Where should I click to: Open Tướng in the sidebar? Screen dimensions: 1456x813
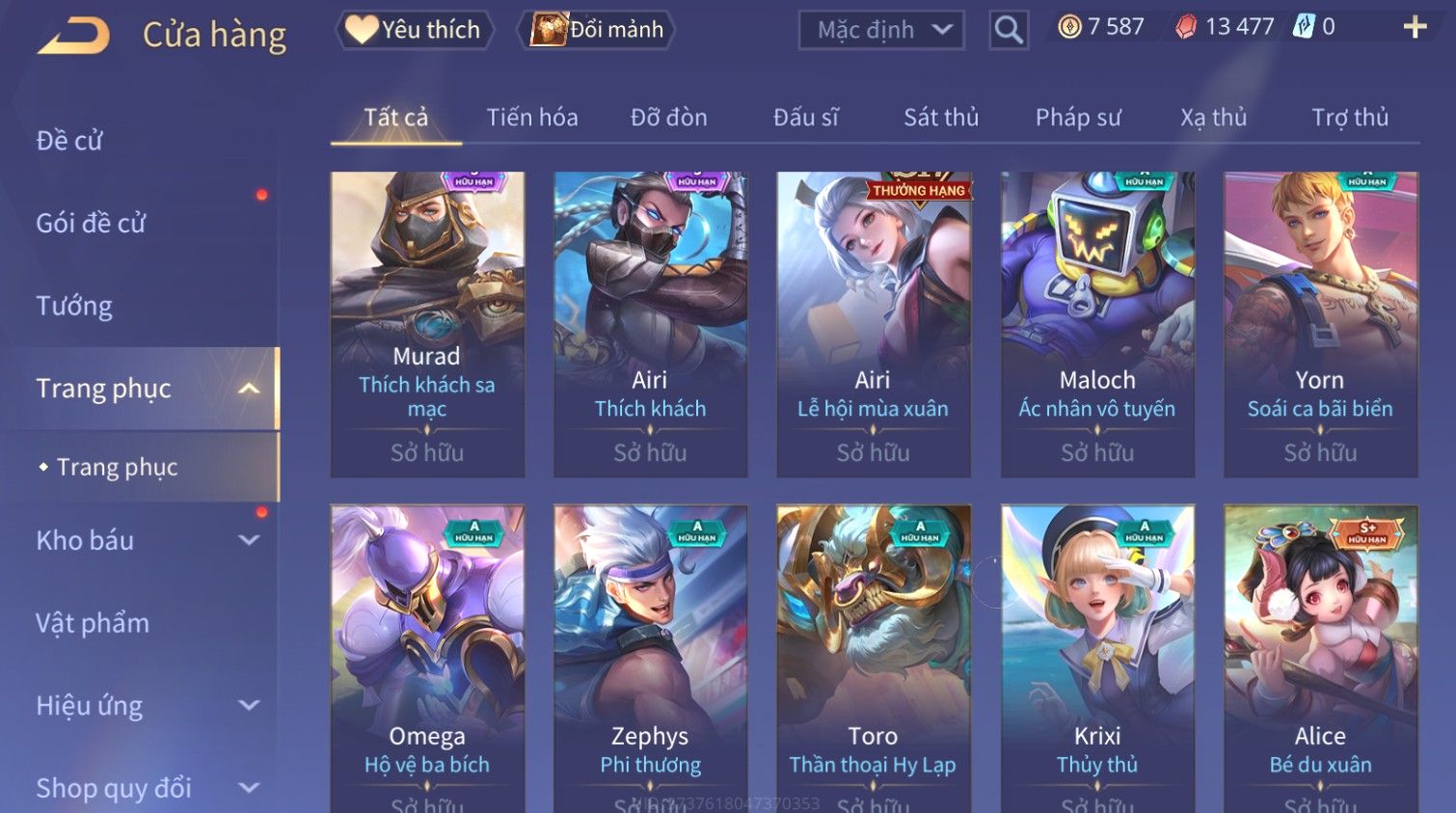pos(74,306)
